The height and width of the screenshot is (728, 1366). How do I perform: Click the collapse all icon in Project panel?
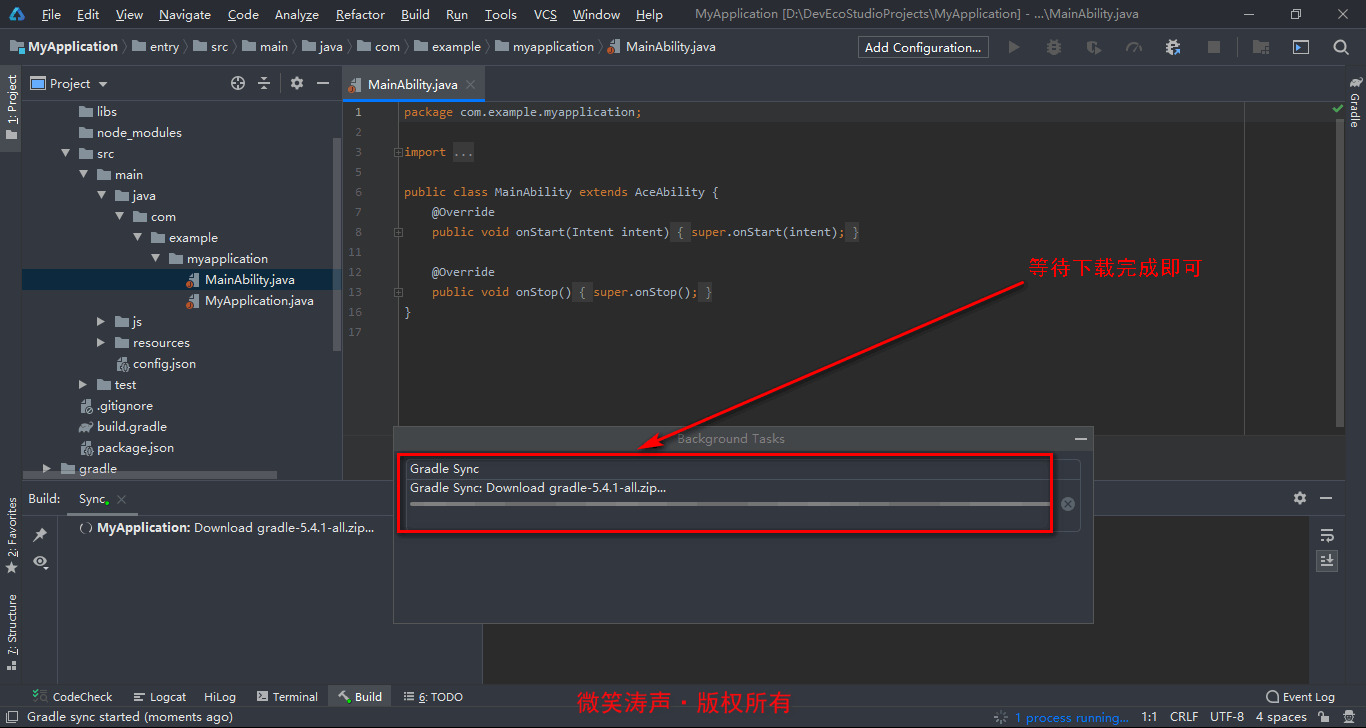264,84
